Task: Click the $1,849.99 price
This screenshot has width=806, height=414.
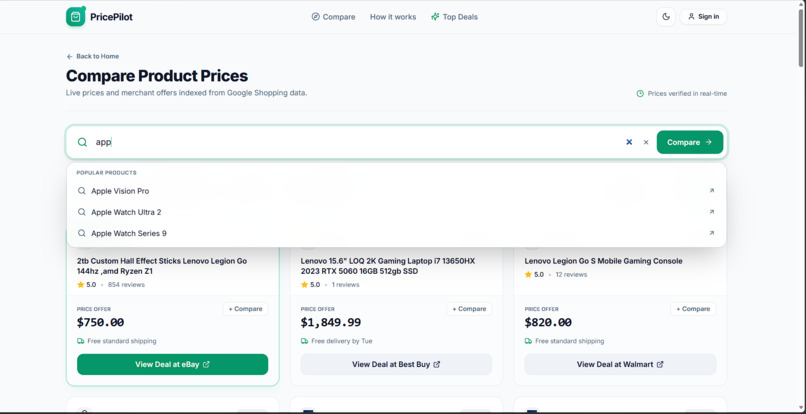Action: pyautogui.click(x=331, y=322)
